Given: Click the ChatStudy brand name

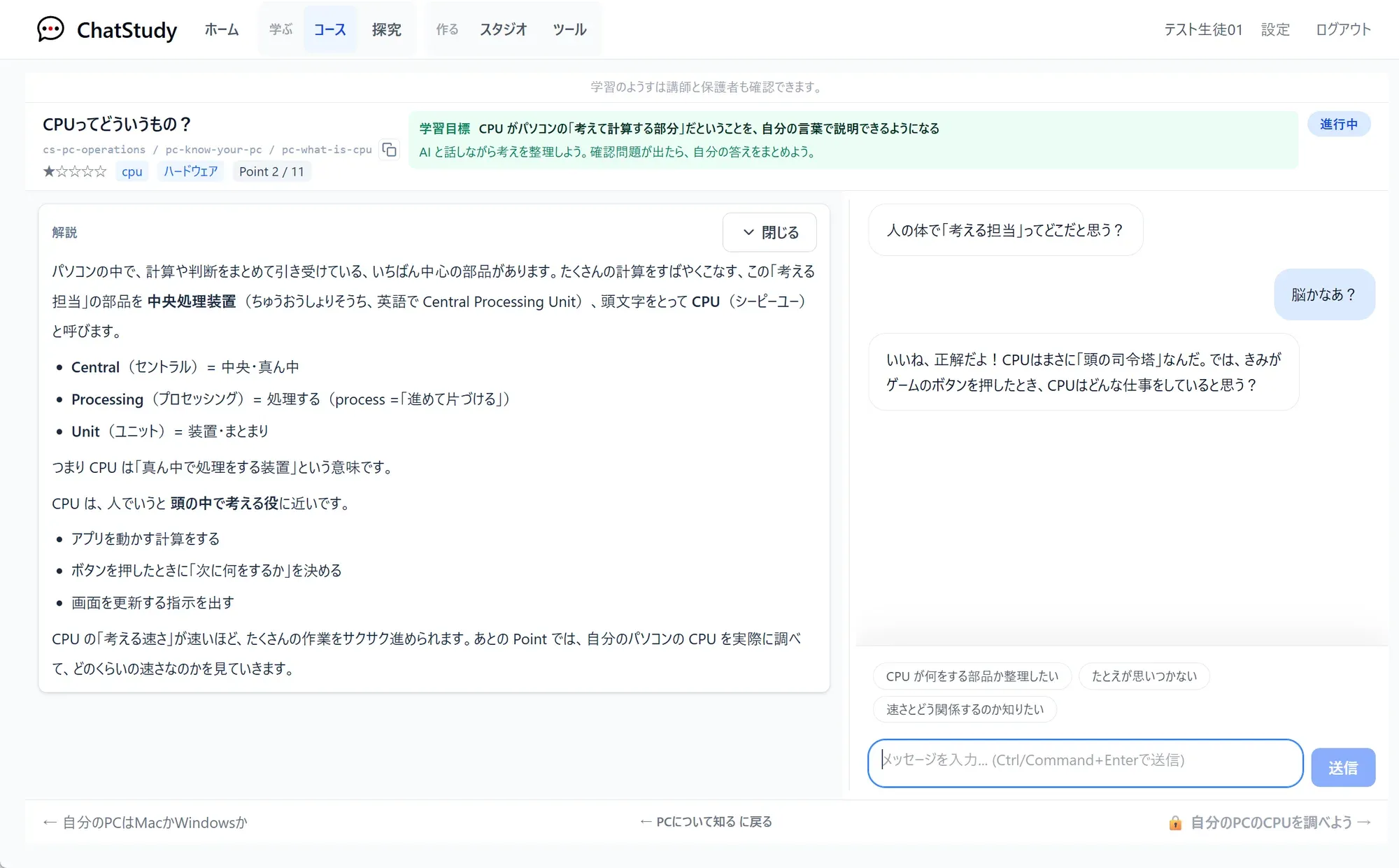Looking at the screenshot, I should 127,30.
